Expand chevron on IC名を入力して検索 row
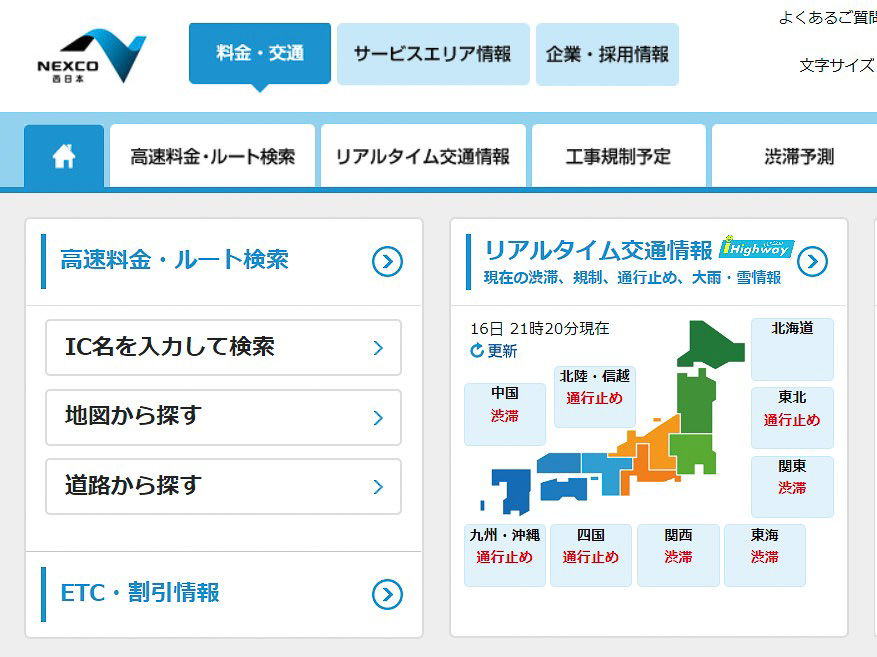This screenshot has width=877, height=657. click(x=378, y=348)
